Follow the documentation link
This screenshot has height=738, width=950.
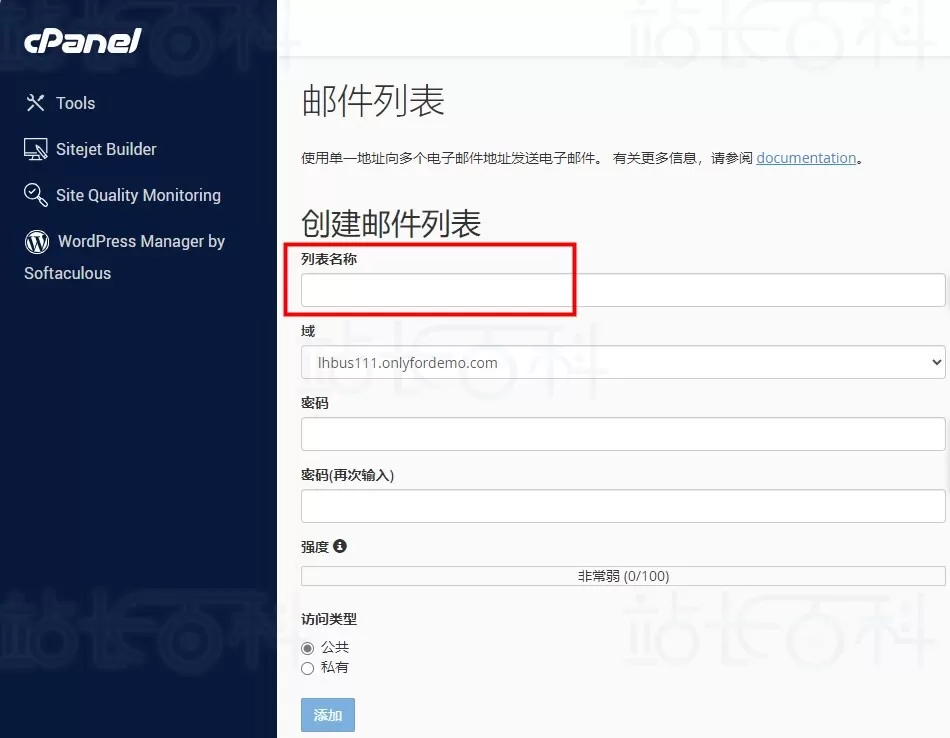[806, 158]
